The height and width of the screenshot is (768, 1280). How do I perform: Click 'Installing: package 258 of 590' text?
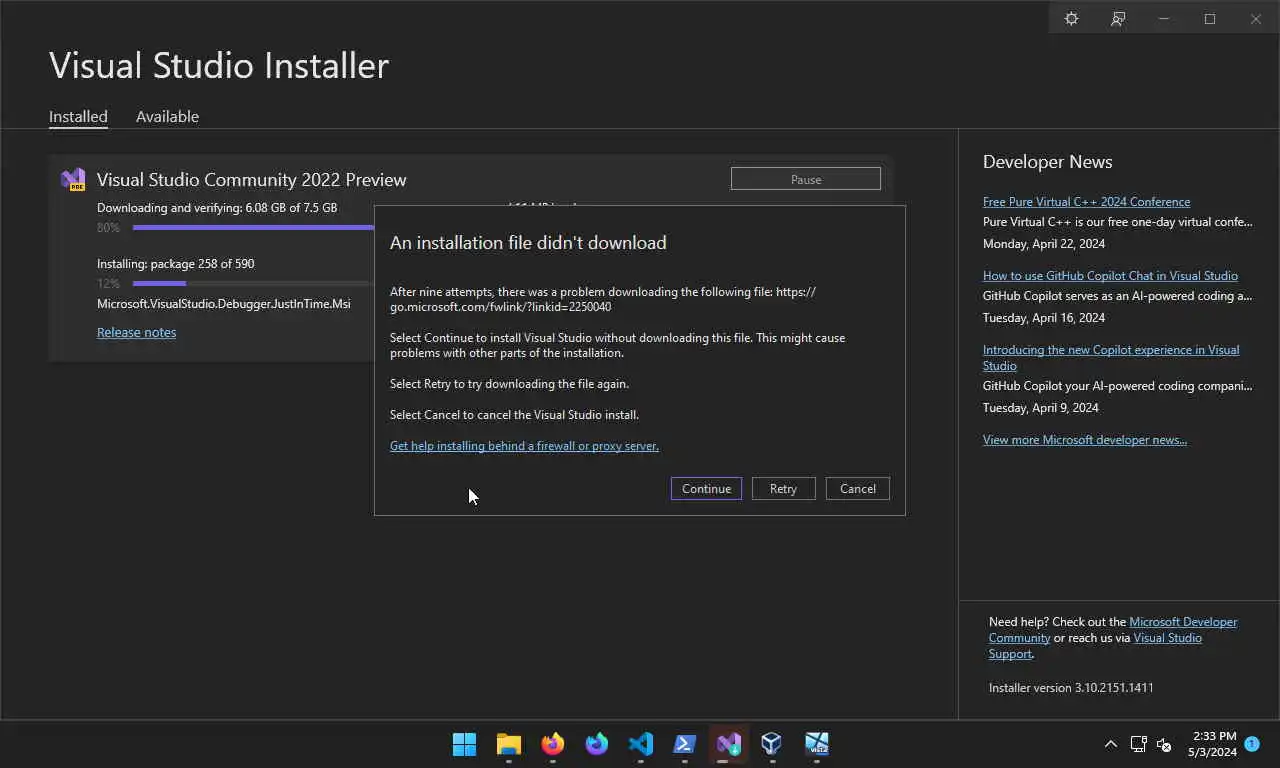(175, 264)
